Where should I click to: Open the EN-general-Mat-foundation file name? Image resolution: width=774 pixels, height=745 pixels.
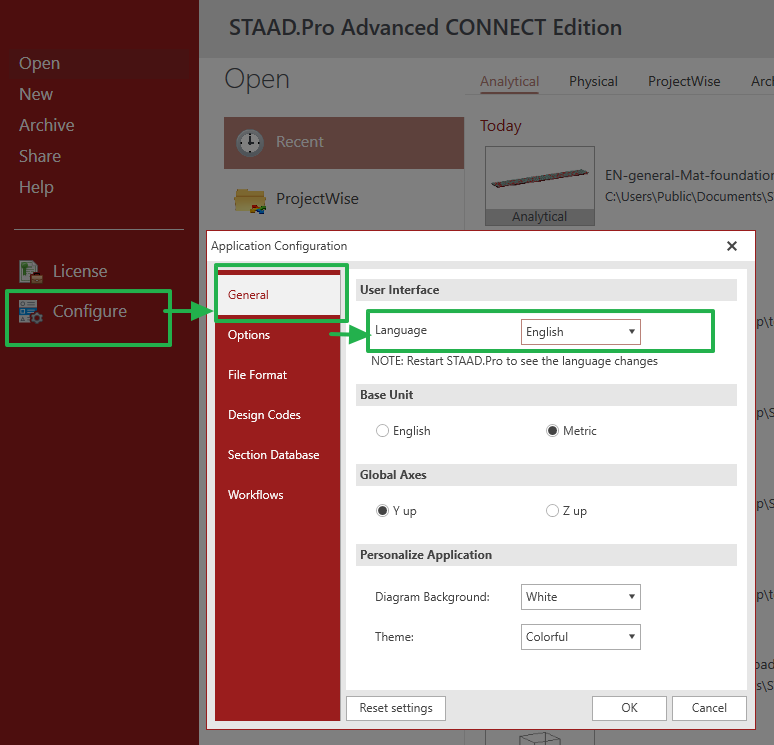pyautogui.click(x=689, y=175)
